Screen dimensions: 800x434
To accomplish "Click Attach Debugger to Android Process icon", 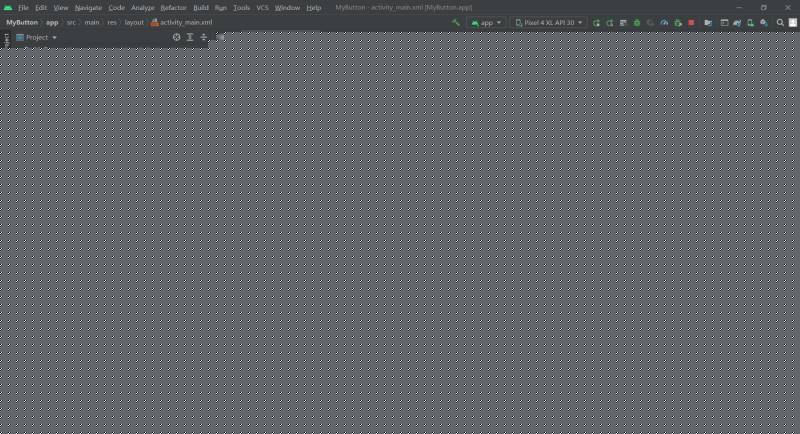I will (x=678, y=22).
